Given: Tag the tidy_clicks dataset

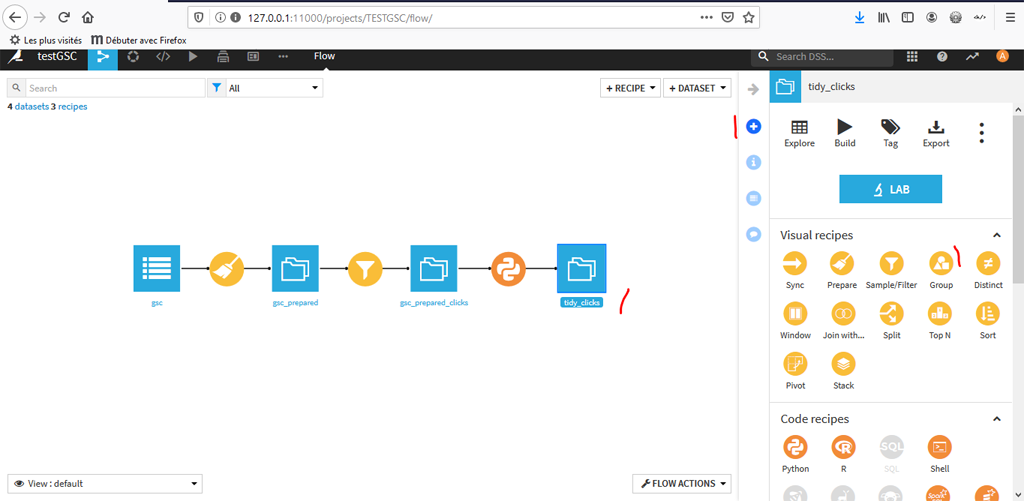Looking at the screenshot, I should [889, 133].
